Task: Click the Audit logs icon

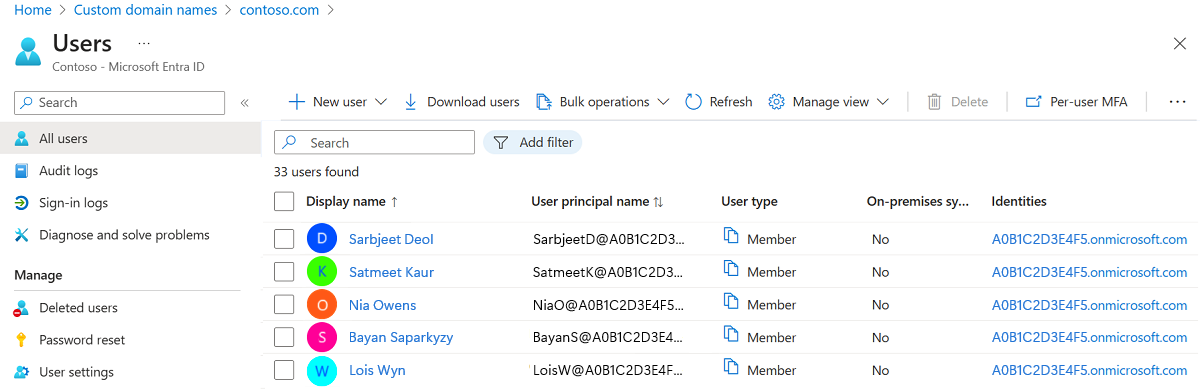Action: (22, 171)
